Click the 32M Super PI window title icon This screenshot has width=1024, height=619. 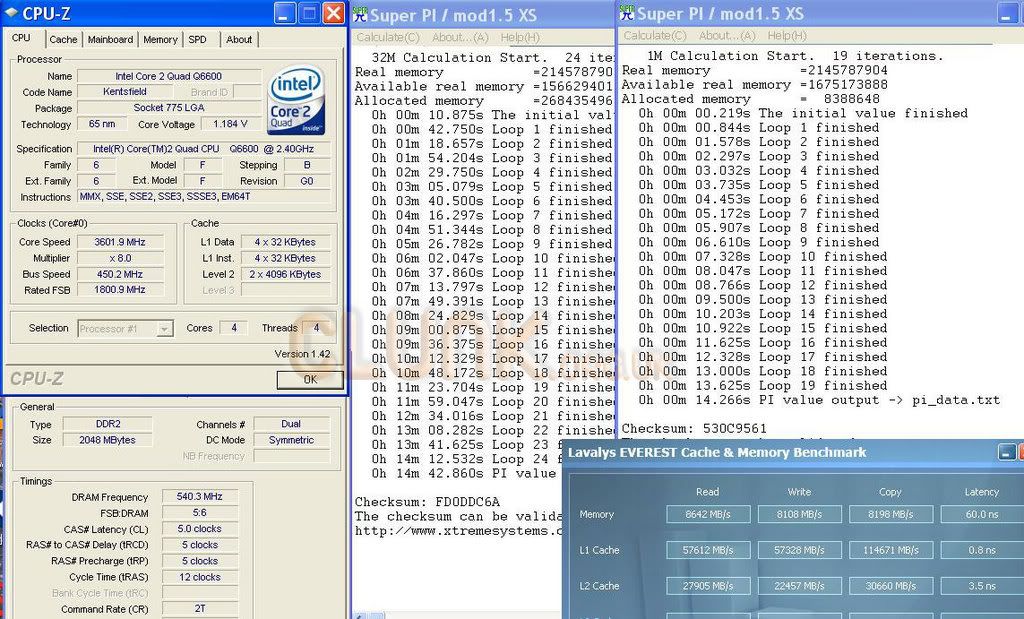point(360,14)
